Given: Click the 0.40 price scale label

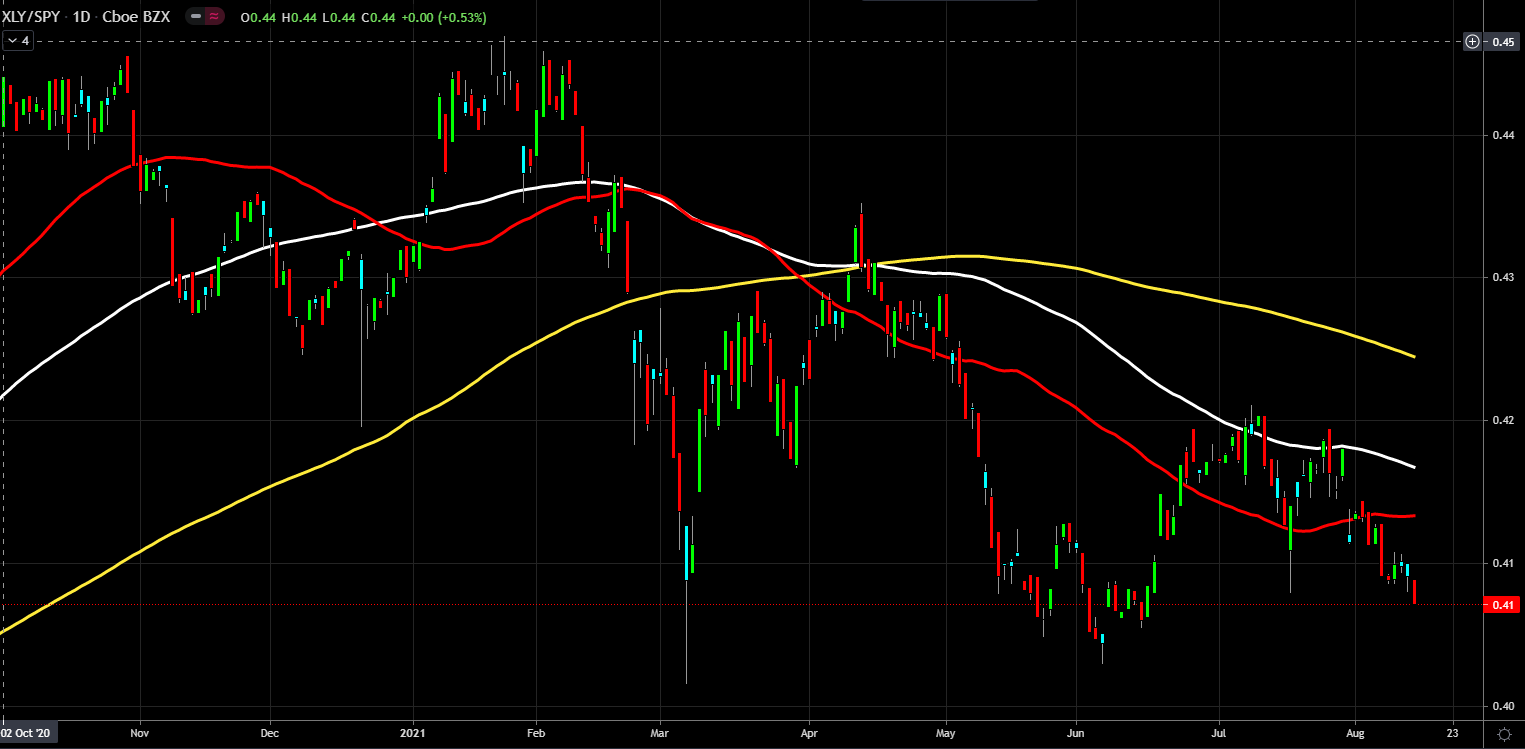Looking at the screenshot, I should coord(1502,705).
